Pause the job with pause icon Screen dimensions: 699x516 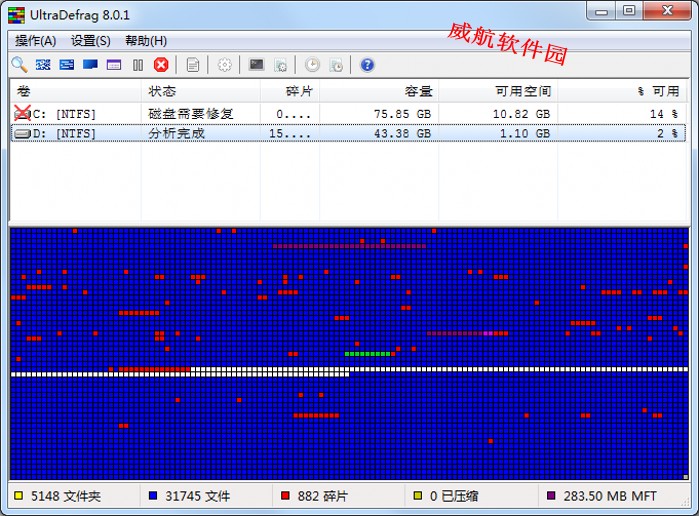pyautogui.click(x=138, y=65)
